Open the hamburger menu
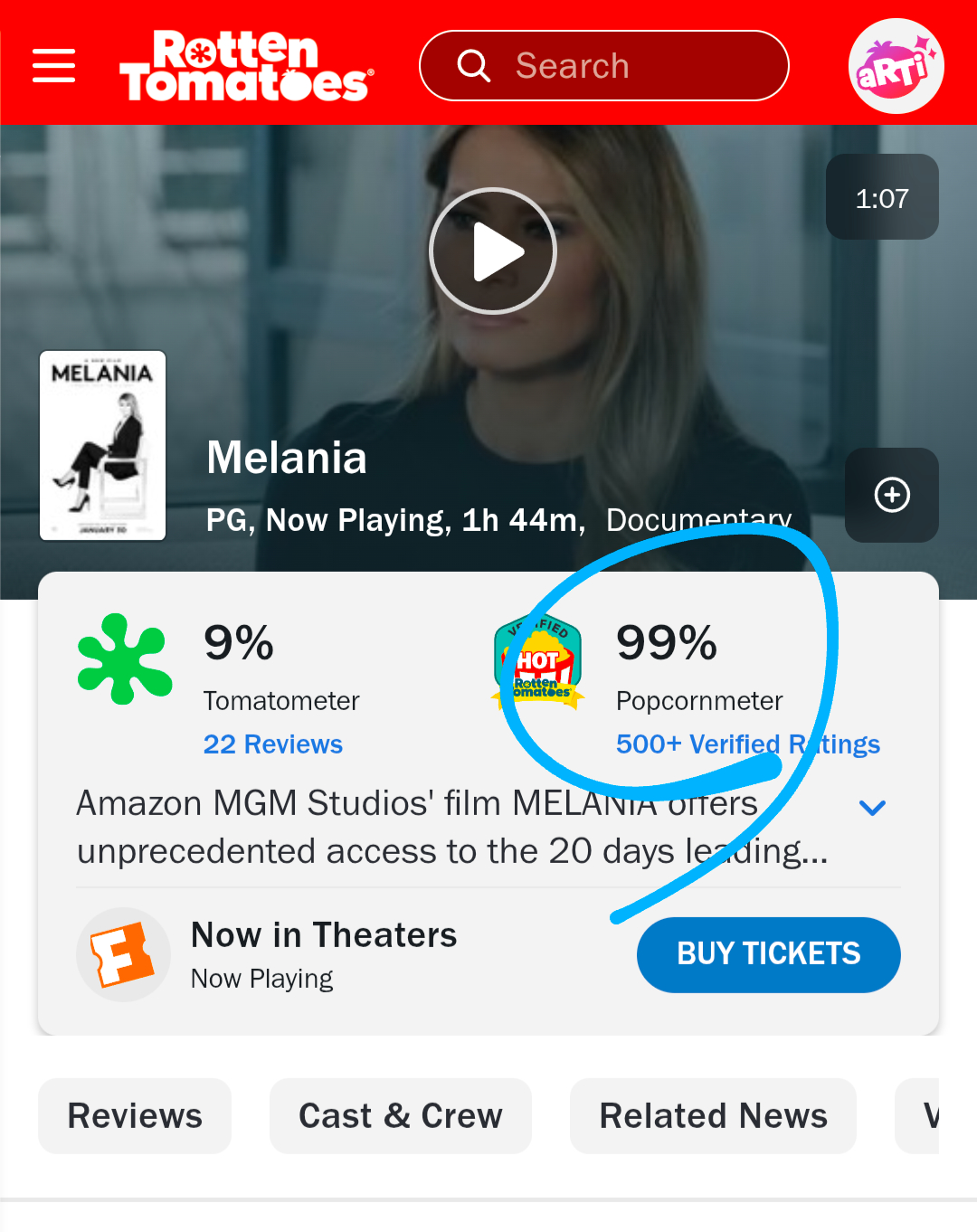This screenshot has width=977, height=1232. point(53,66)
